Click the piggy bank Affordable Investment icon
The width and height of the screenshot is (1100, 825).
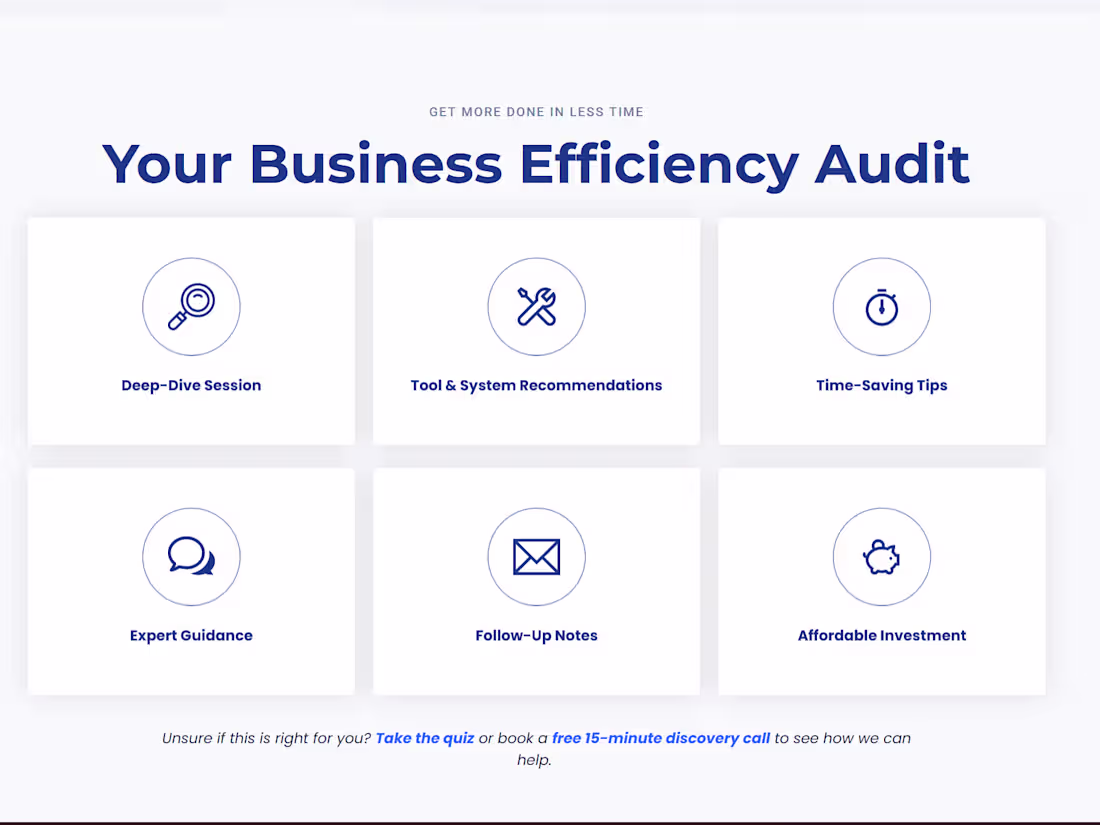click(x=881, y=556)
